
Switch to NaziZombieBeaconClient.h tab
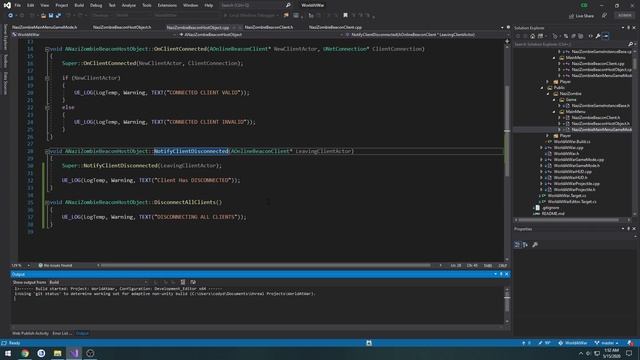(x=269, y=27)
